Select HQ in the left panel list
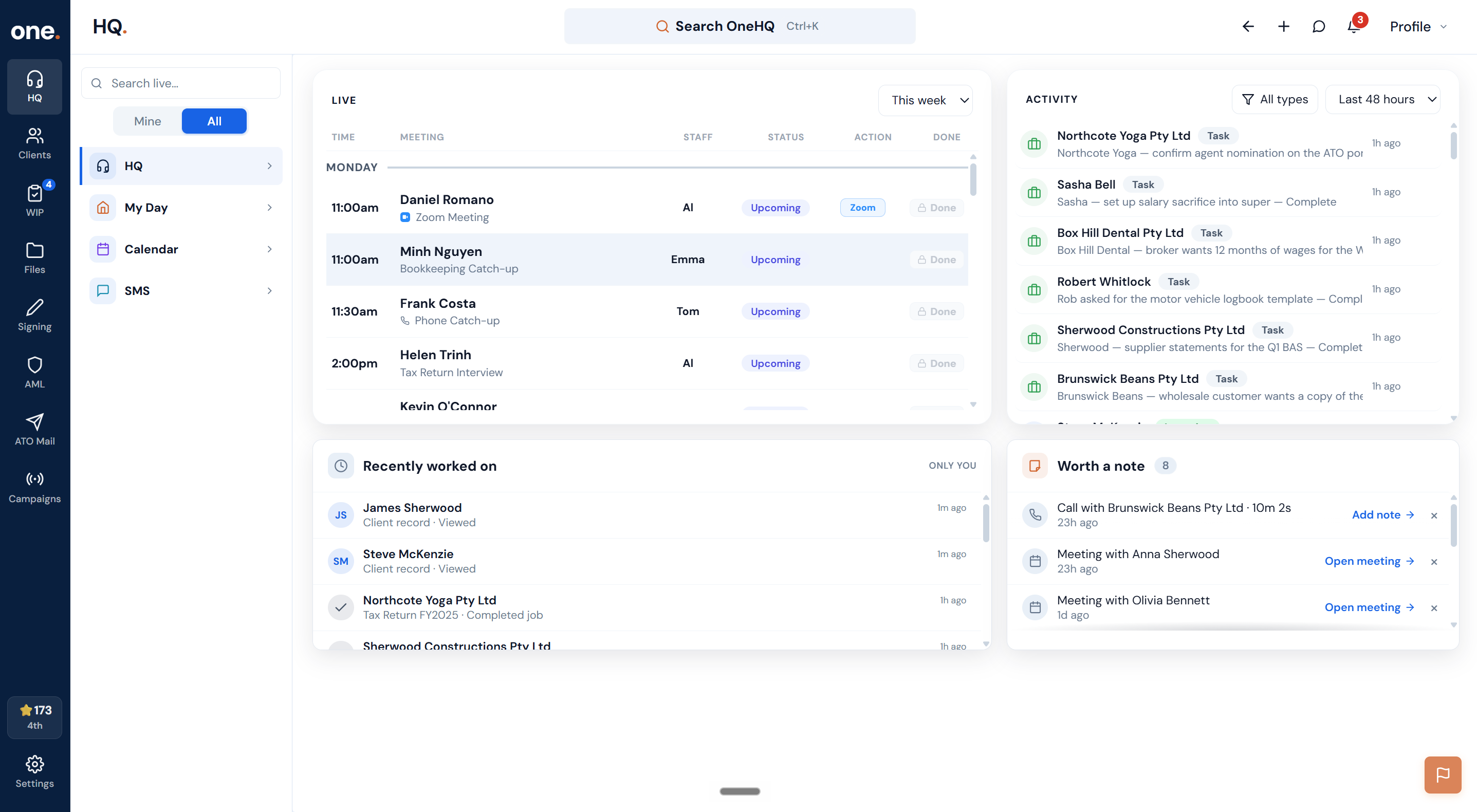 pos(181,167)
